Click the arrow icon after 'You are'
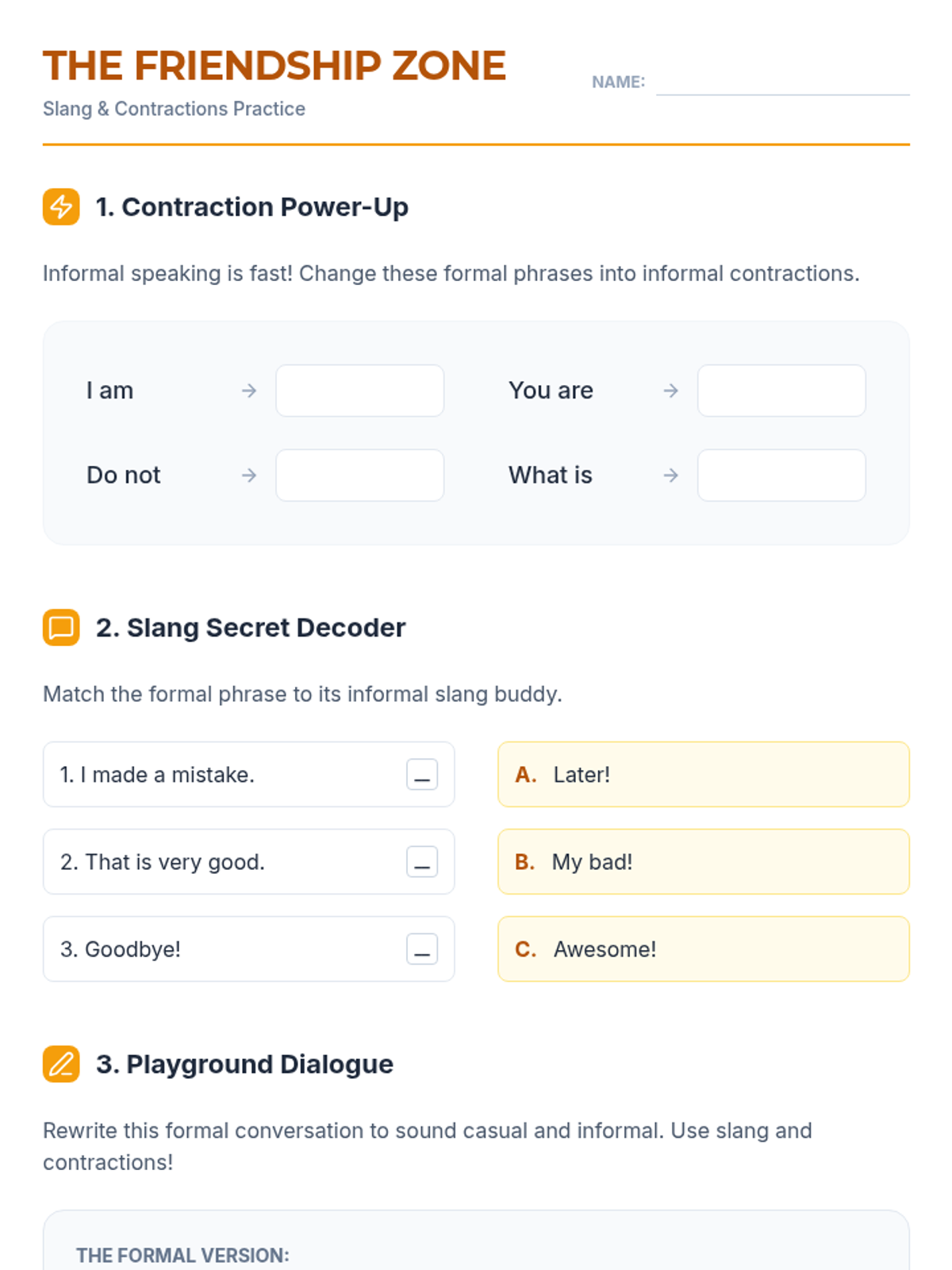This screenshot has height=1270, width=952. pyautogui.click(x=671, y=391)
